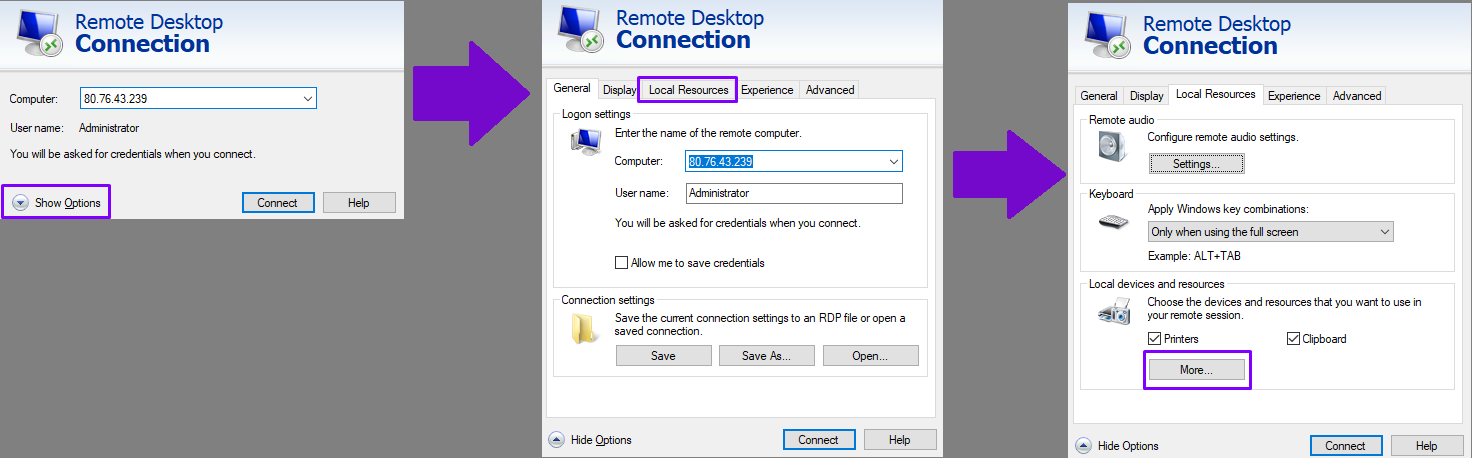This screenshot has height=458, width=1472.
Task: Open the selected Local Resources tab
Action: [x=1215, y=94]
